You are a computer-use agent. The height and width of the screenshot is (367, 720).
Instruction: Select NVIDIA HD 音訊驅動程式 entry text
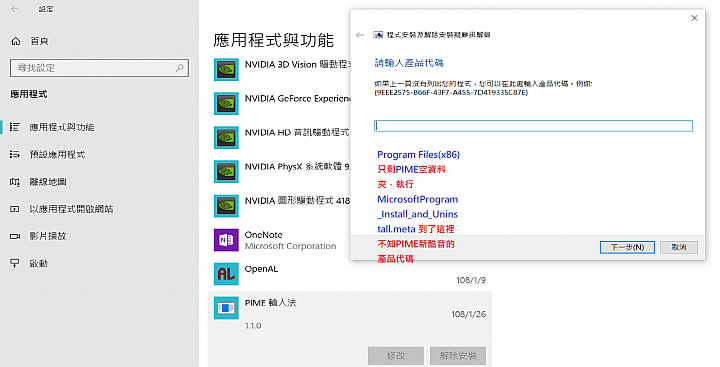[x=297, y=133]
